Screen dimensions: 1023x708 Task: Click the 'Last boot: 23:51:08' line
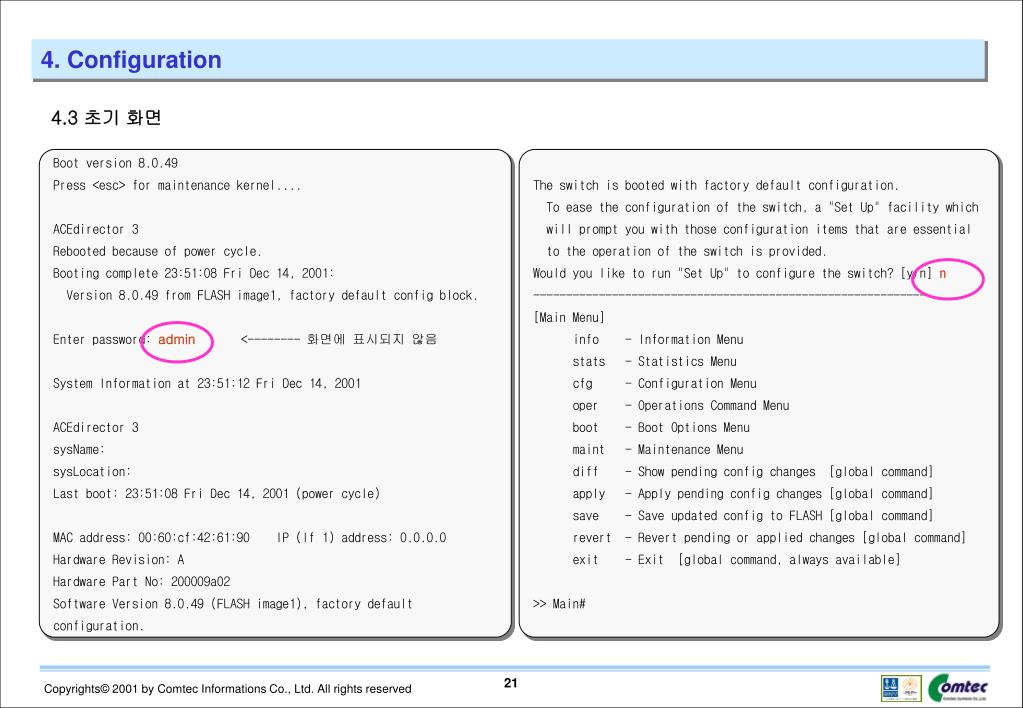pos(217,494)
